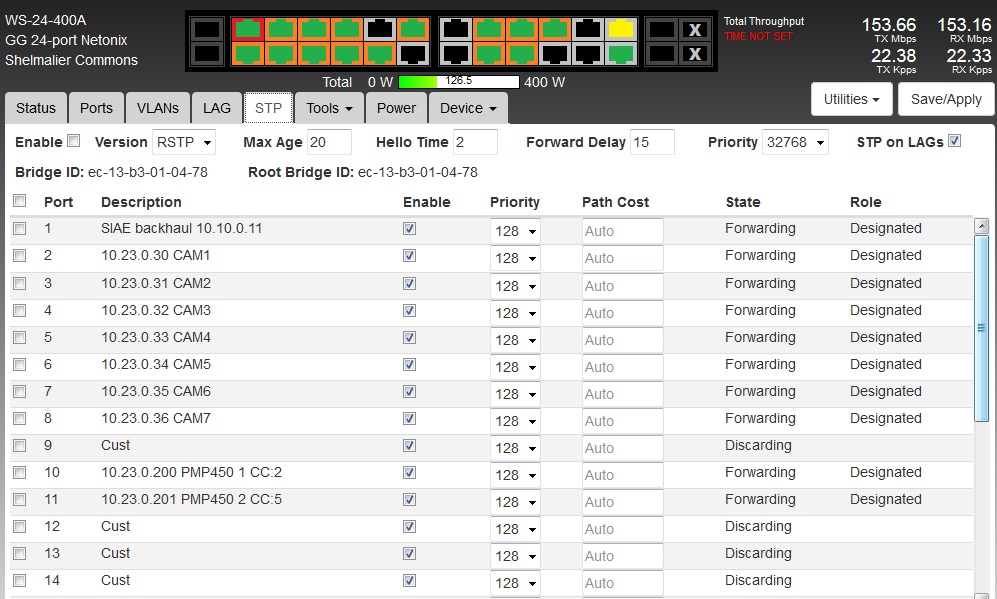Click the top-left empty black slot icon
This screenshot has width=997, height=599.
206,29
